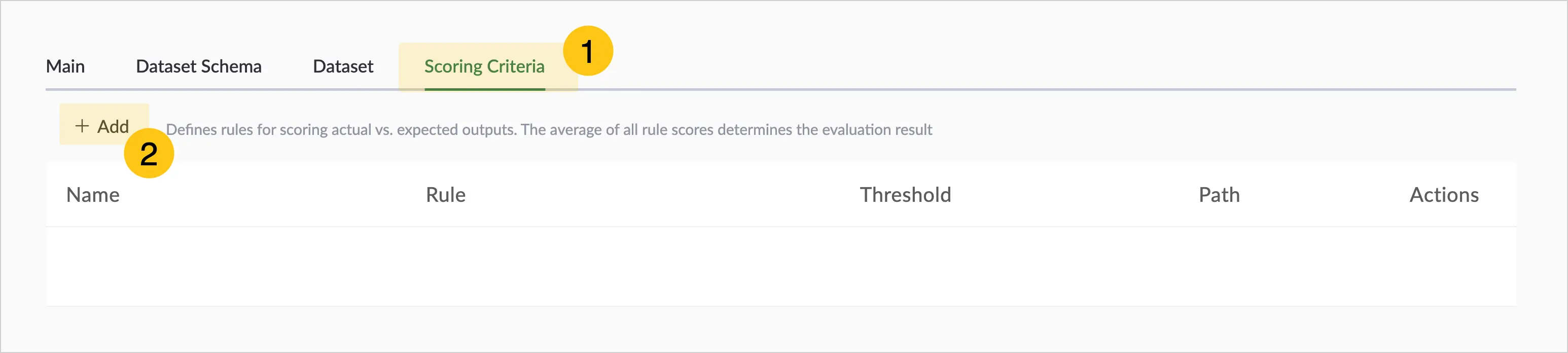Viewport: 1568px width, 353px height.
Task: Click 'Defines rules for scoring' text start
Action: (237, 130)
